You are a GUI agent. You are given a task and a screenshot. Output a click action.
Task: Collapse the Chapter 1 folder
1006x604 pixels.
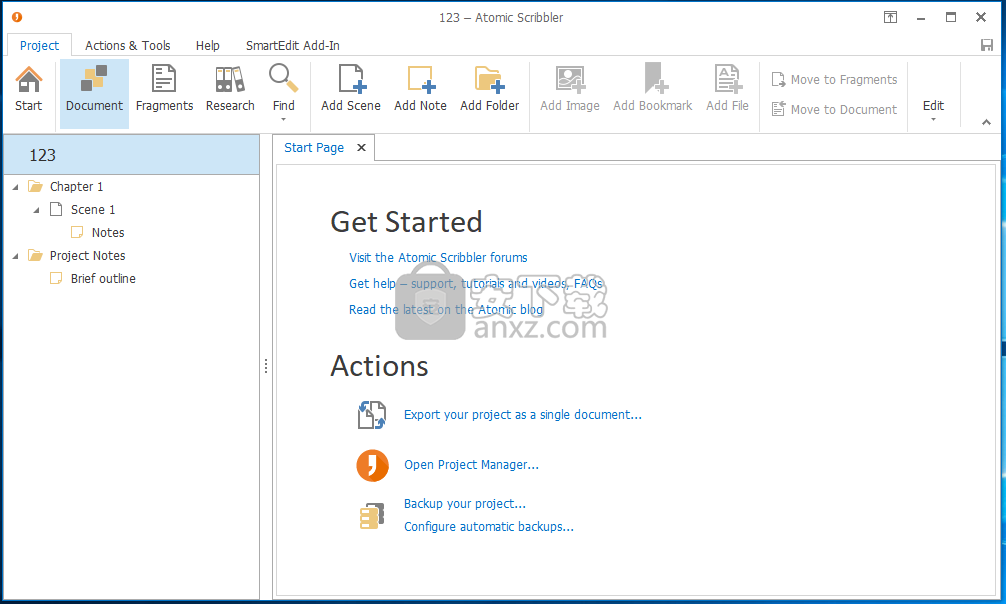[x=15, y=187]
